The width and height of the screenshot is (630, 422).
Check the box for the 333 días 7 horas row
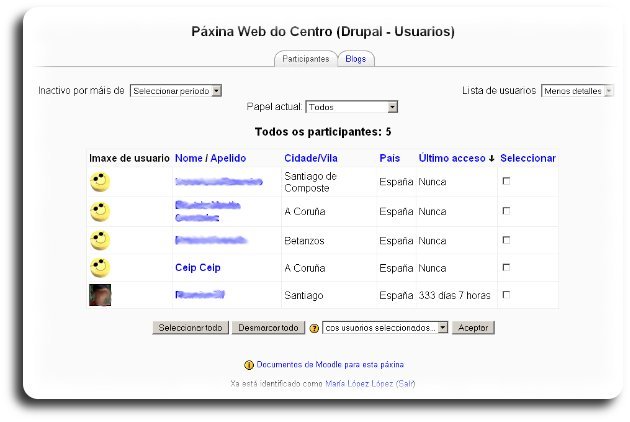(506, 295)
